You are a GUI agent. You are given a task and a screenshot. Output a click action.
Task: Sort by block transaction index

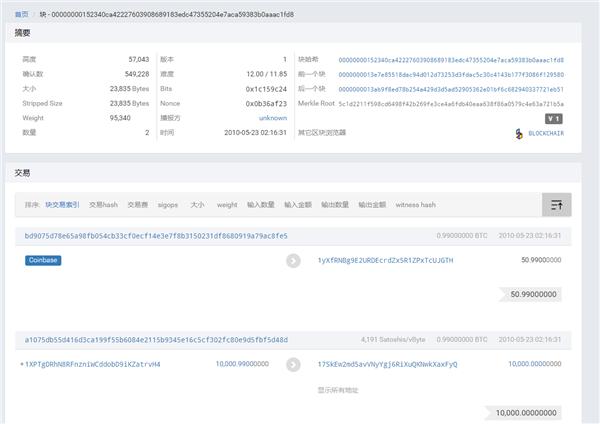click(62, 205)
